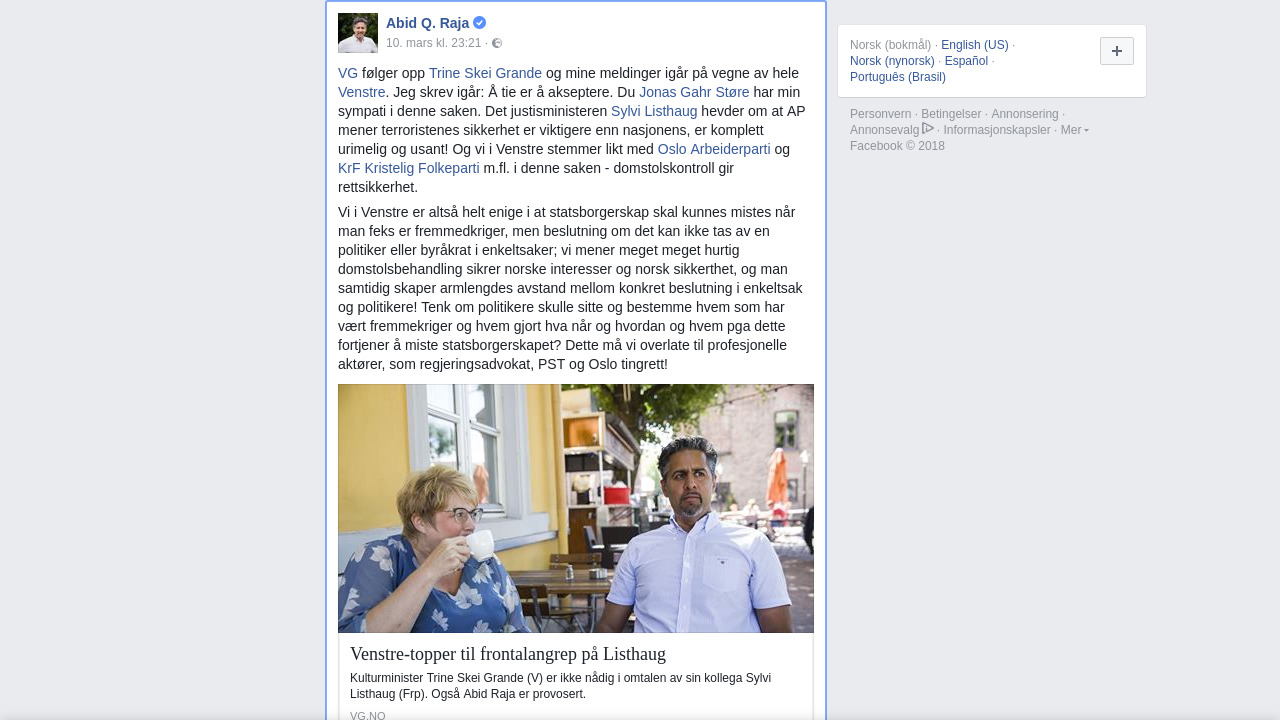This screenshot has width=1280, height=720.
Task: Open the Informasjonskapsler footer link
Action: (x=997, y=130)
